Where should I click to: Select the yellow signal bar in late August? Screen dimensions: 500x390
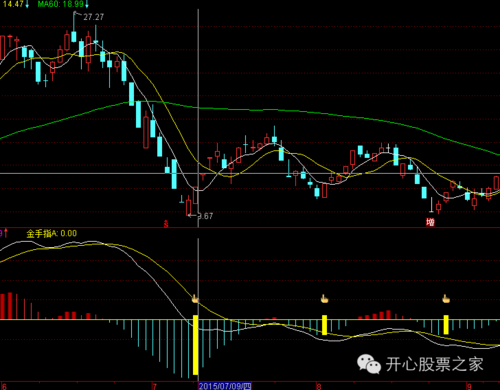point(446,325)
